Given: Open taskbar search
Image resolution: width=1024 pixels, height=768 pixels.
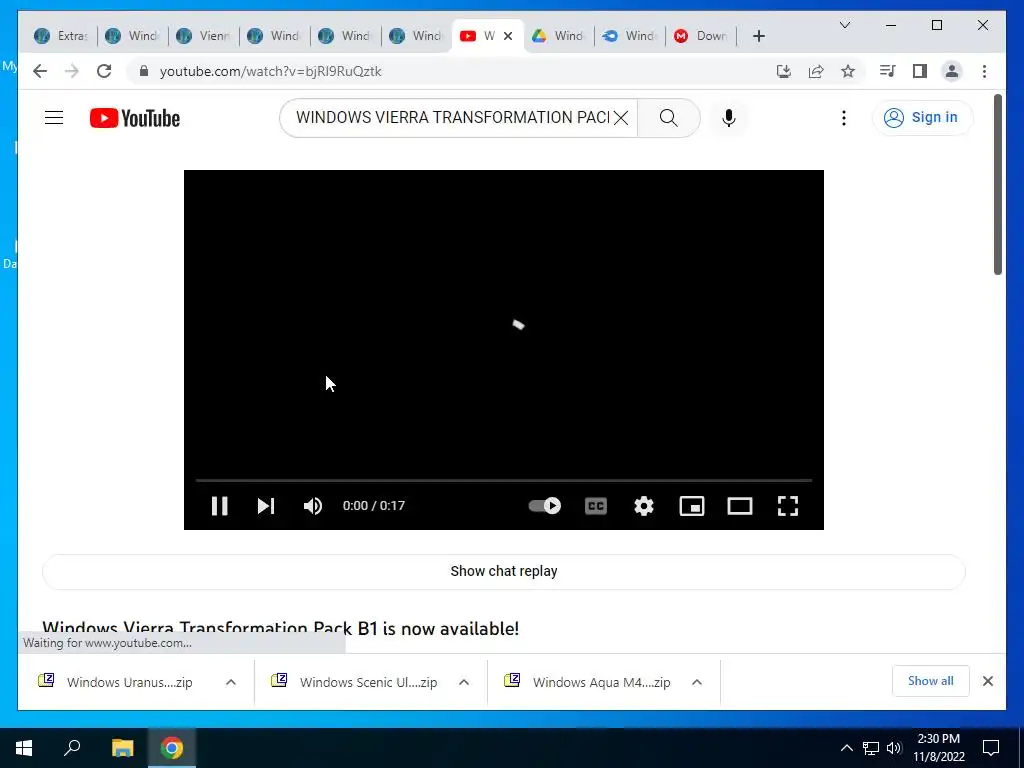Looking at the screenshot, I should pos(72,748).
